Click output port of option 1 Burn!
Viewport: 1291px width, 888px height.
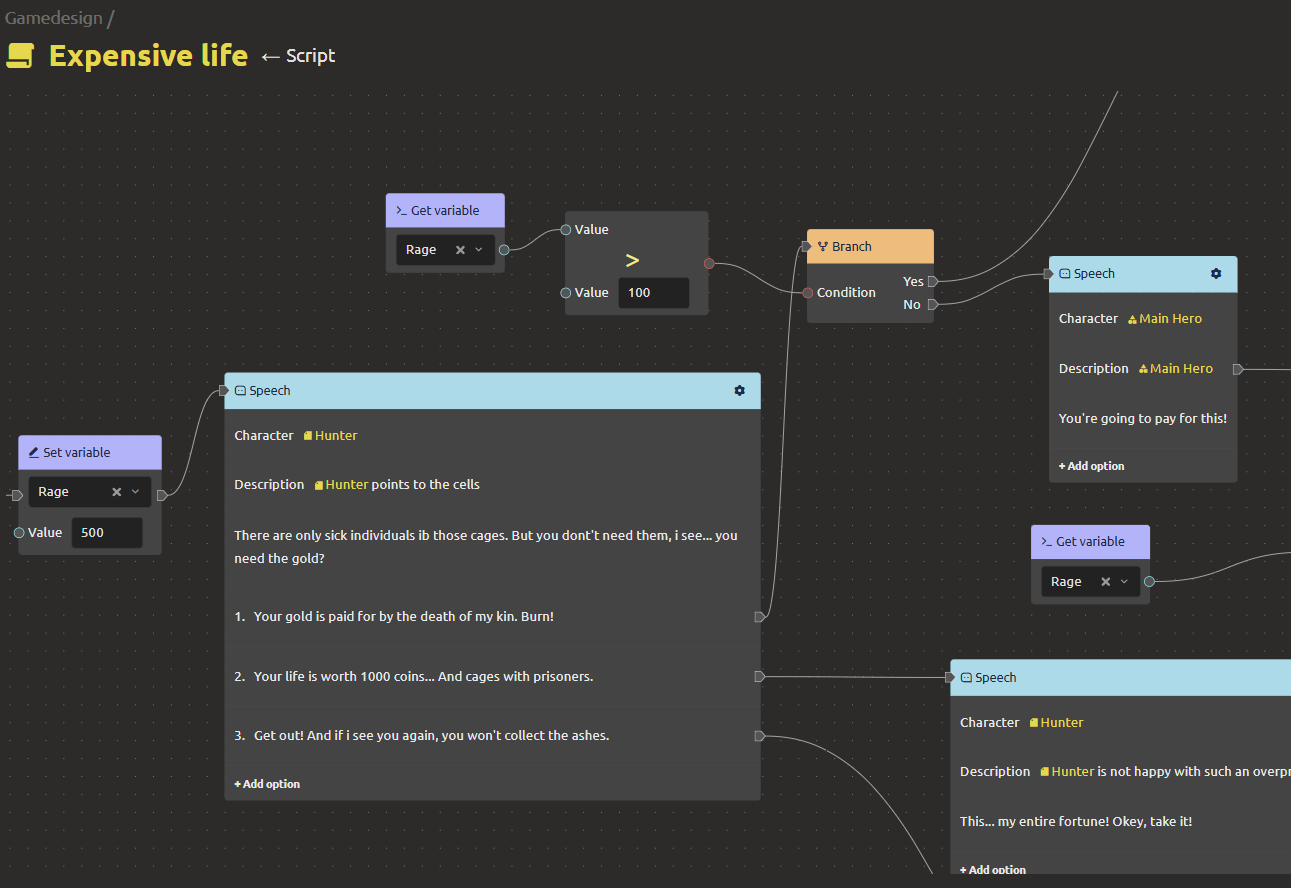[x=760, y=617]
